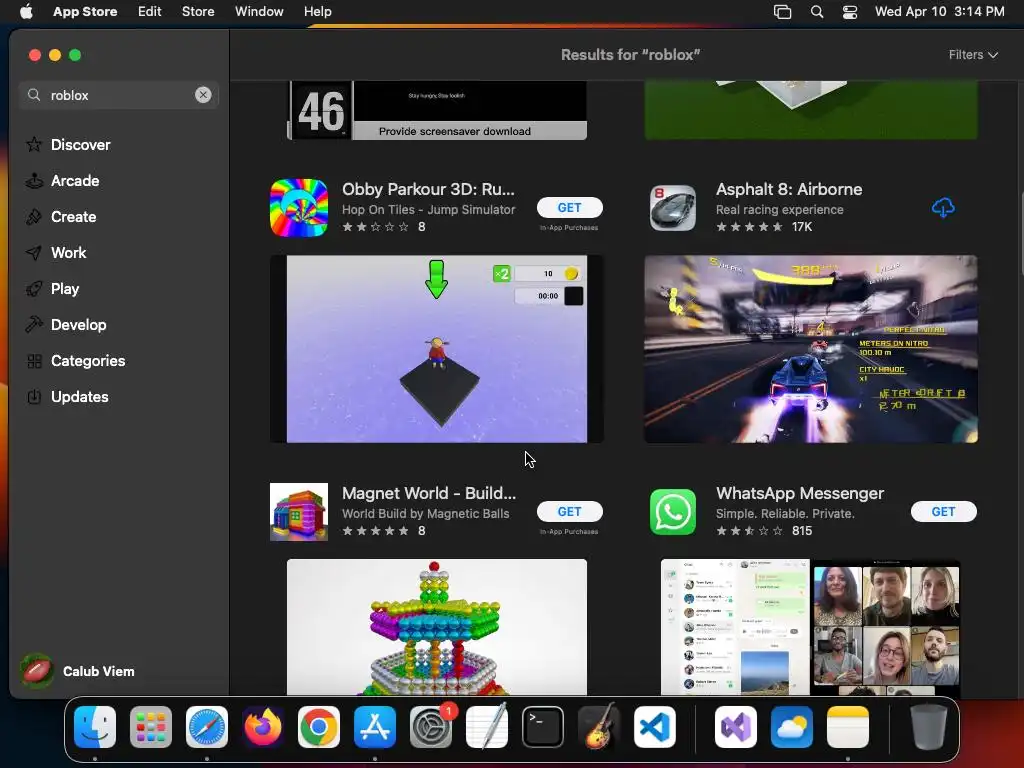Open TextEdit from the Dock
The width and height of the screenshot is (1024, 768).
coord(487,727)
